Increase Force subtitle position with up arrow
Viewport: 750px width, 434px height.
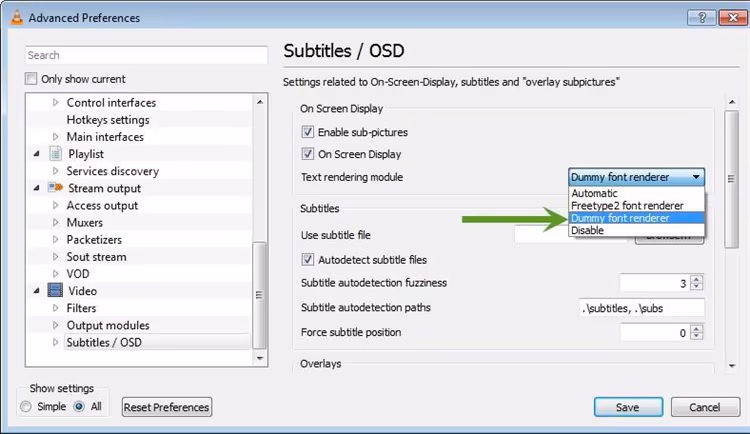(697, 328)
